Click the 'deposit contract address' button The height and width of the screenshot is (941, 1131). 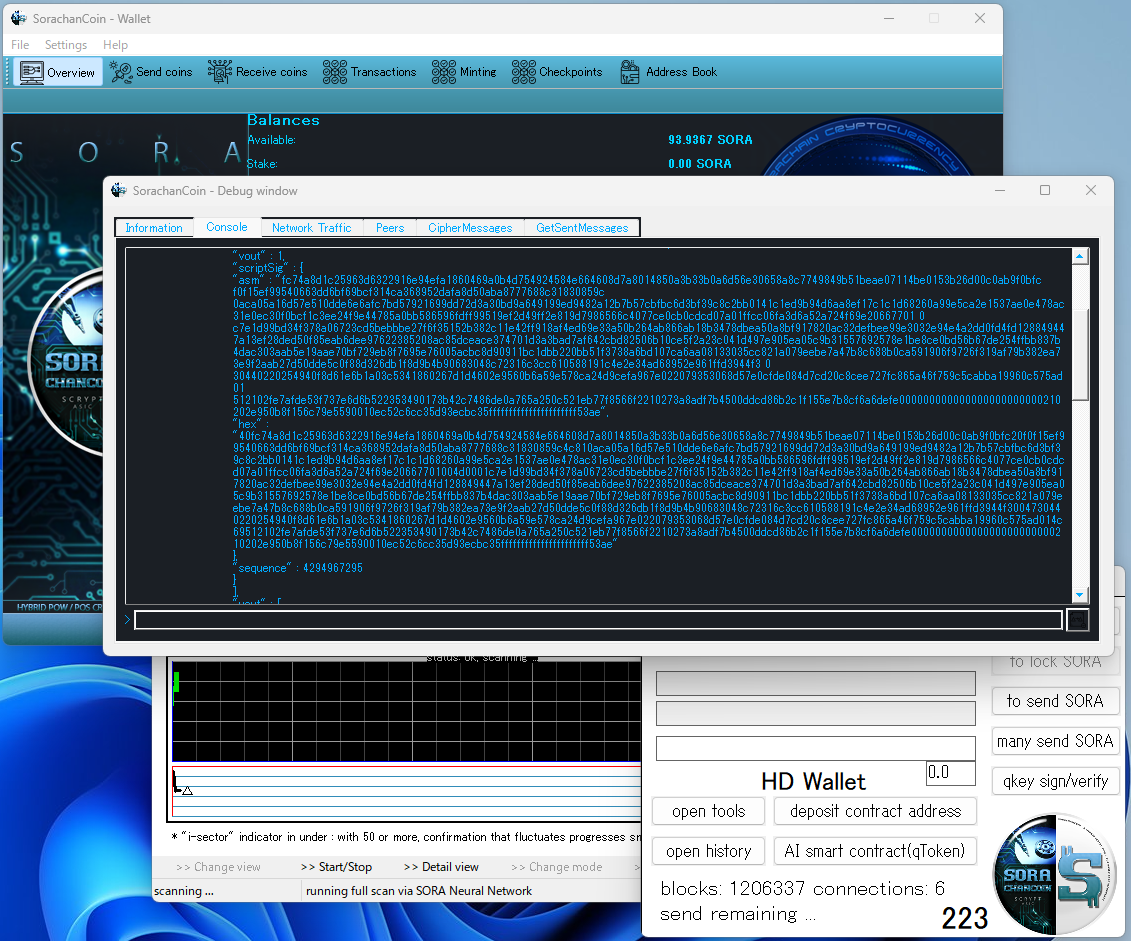pos(875,811)
